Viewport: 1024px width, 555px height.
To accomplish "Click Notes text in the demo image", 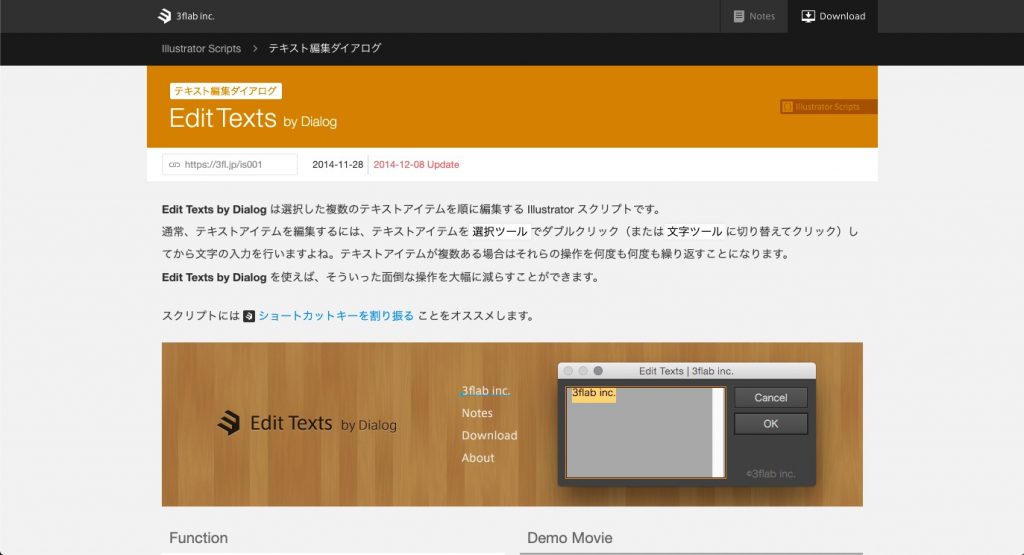I will tap(477, 413).
